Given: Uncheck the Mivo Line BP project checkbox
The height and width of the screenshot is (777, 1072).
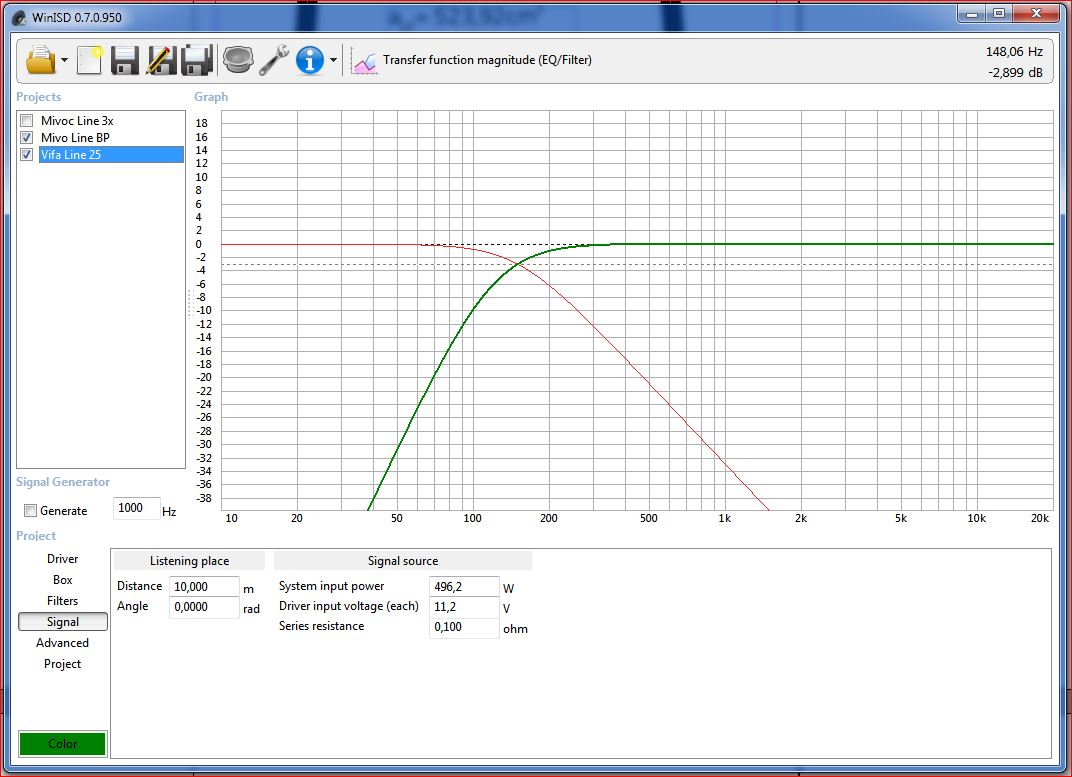Looking at the screenshot, I should pyautogui.click(x=27, y=137).
